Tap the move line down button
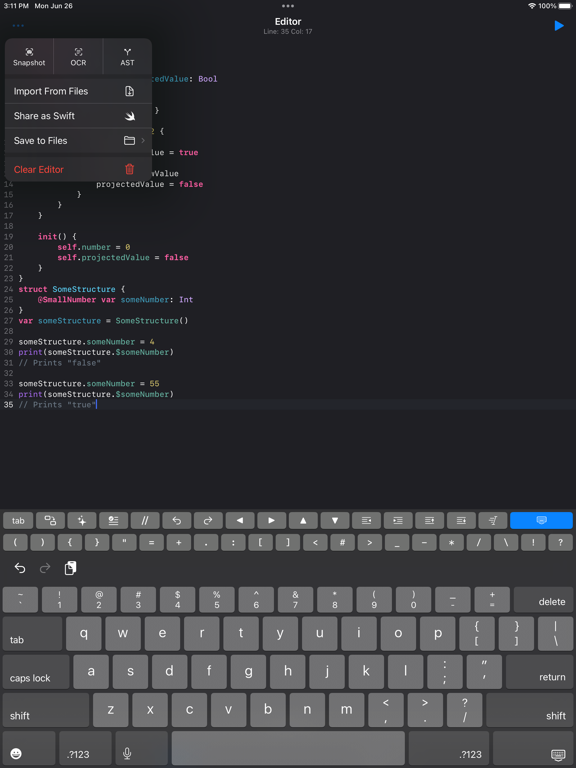The image size is (576, 768). (x=461, y=520)
